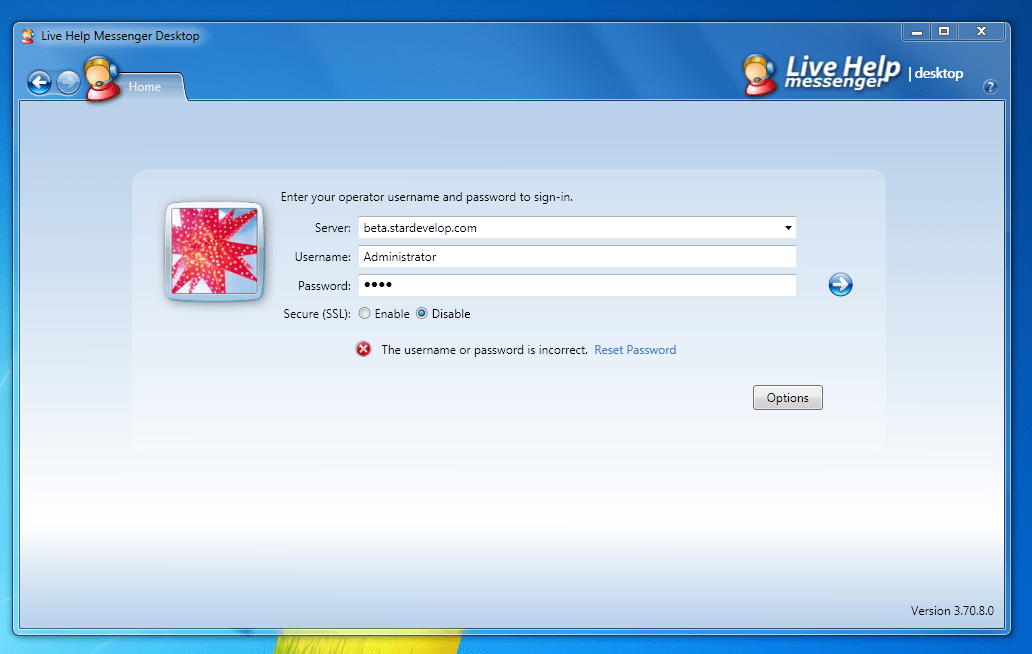Click the operator headset avatar icon

101,77
